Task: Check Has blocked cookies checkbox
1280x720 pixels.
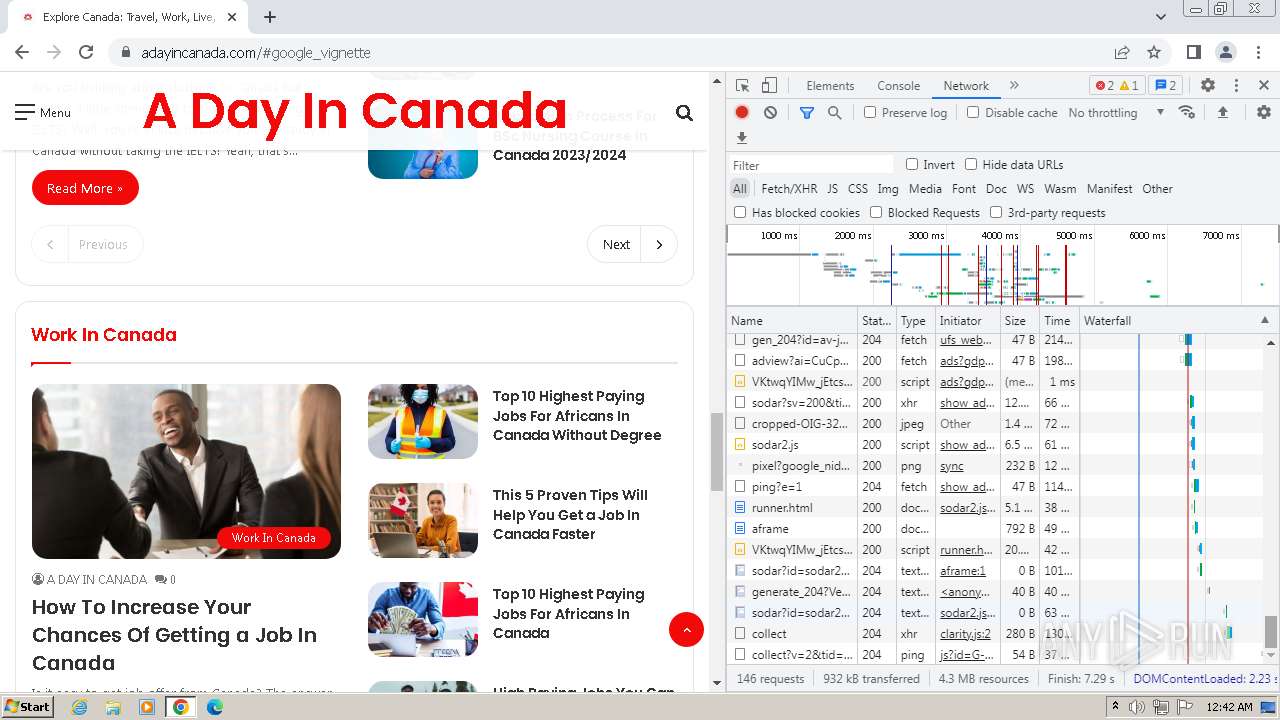Action: click(740, 212)
